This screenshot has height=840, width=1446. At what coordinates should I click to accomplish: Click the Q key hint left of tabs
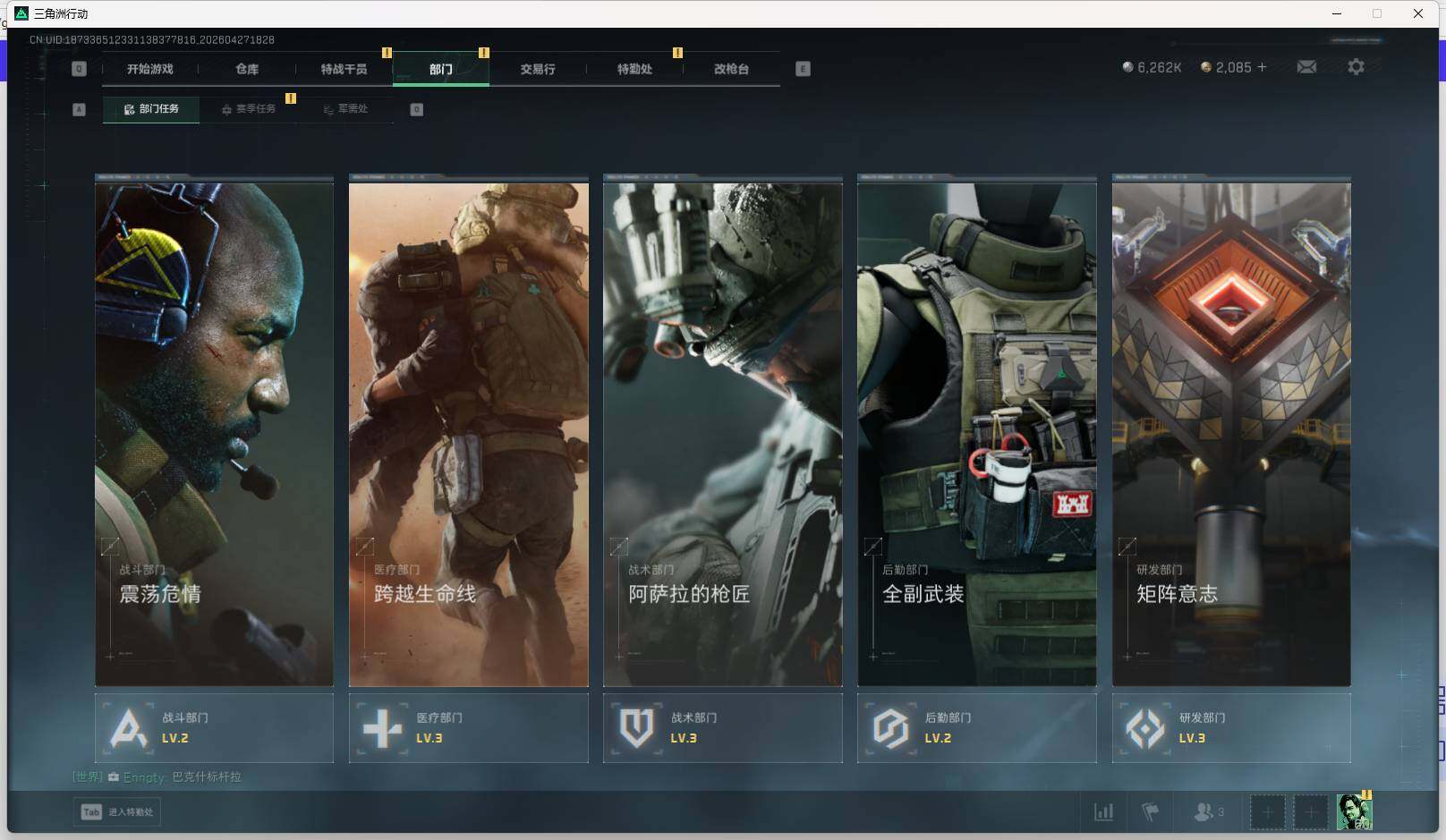79,69
